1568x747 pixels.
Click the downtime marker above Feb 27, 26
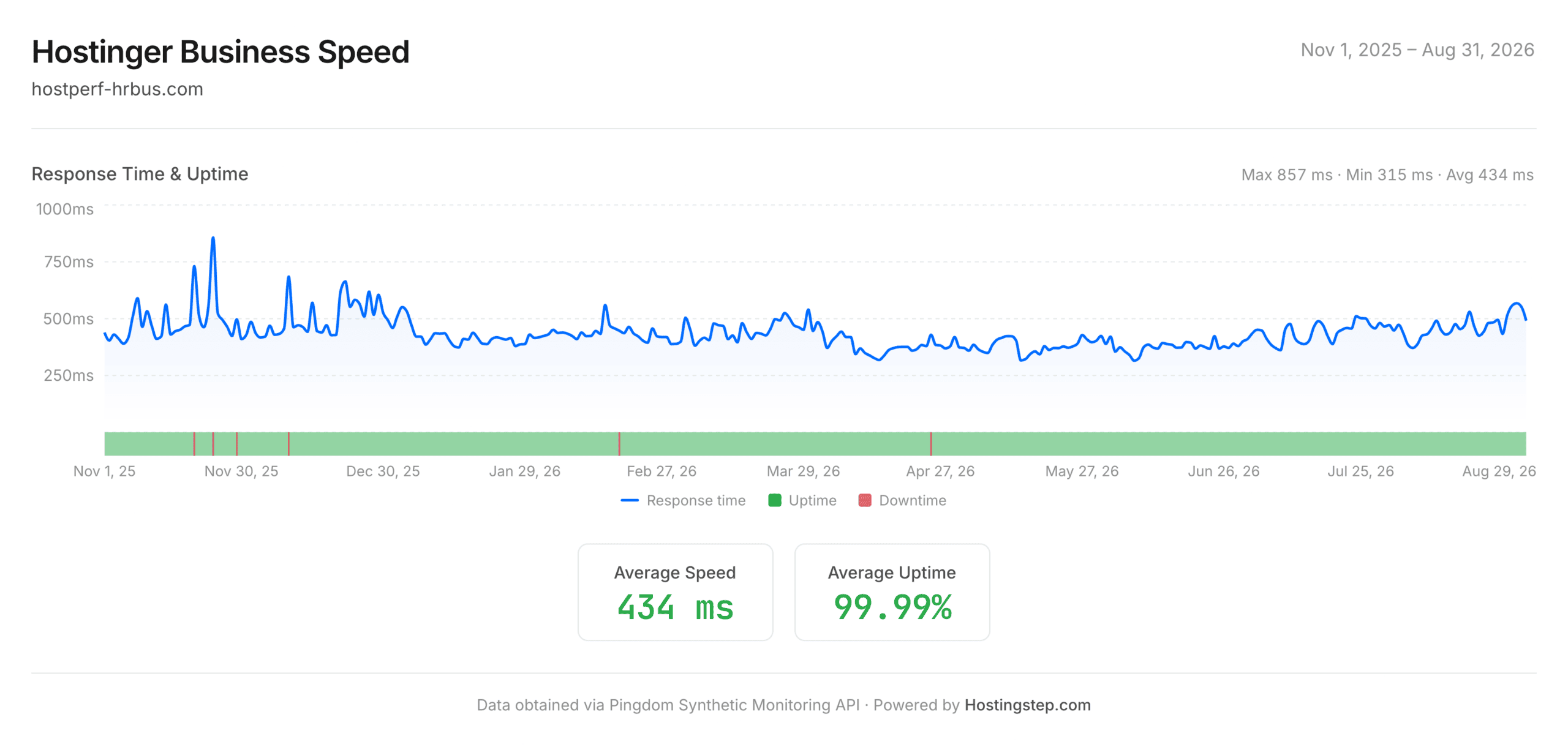[x=619, y=443]
